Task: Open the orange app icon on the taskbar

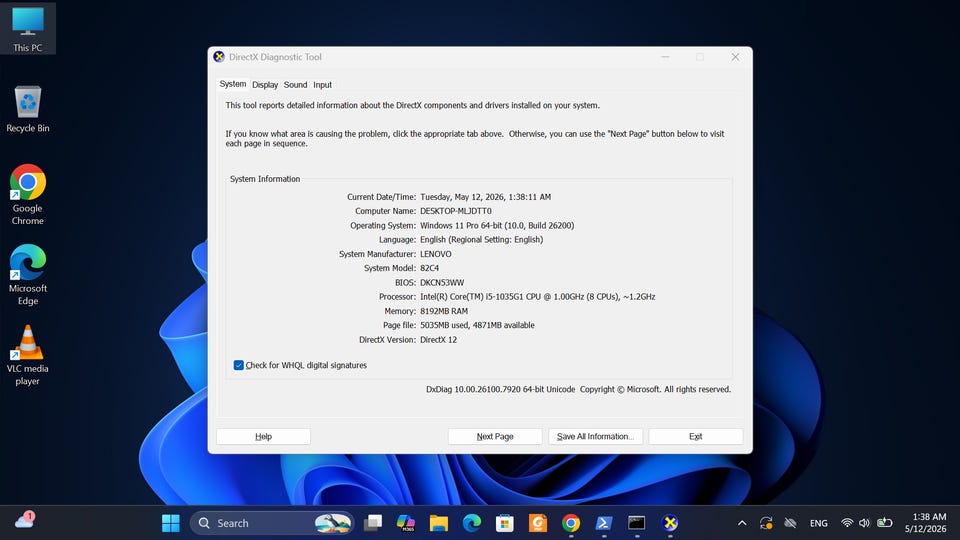Action: 538,523
